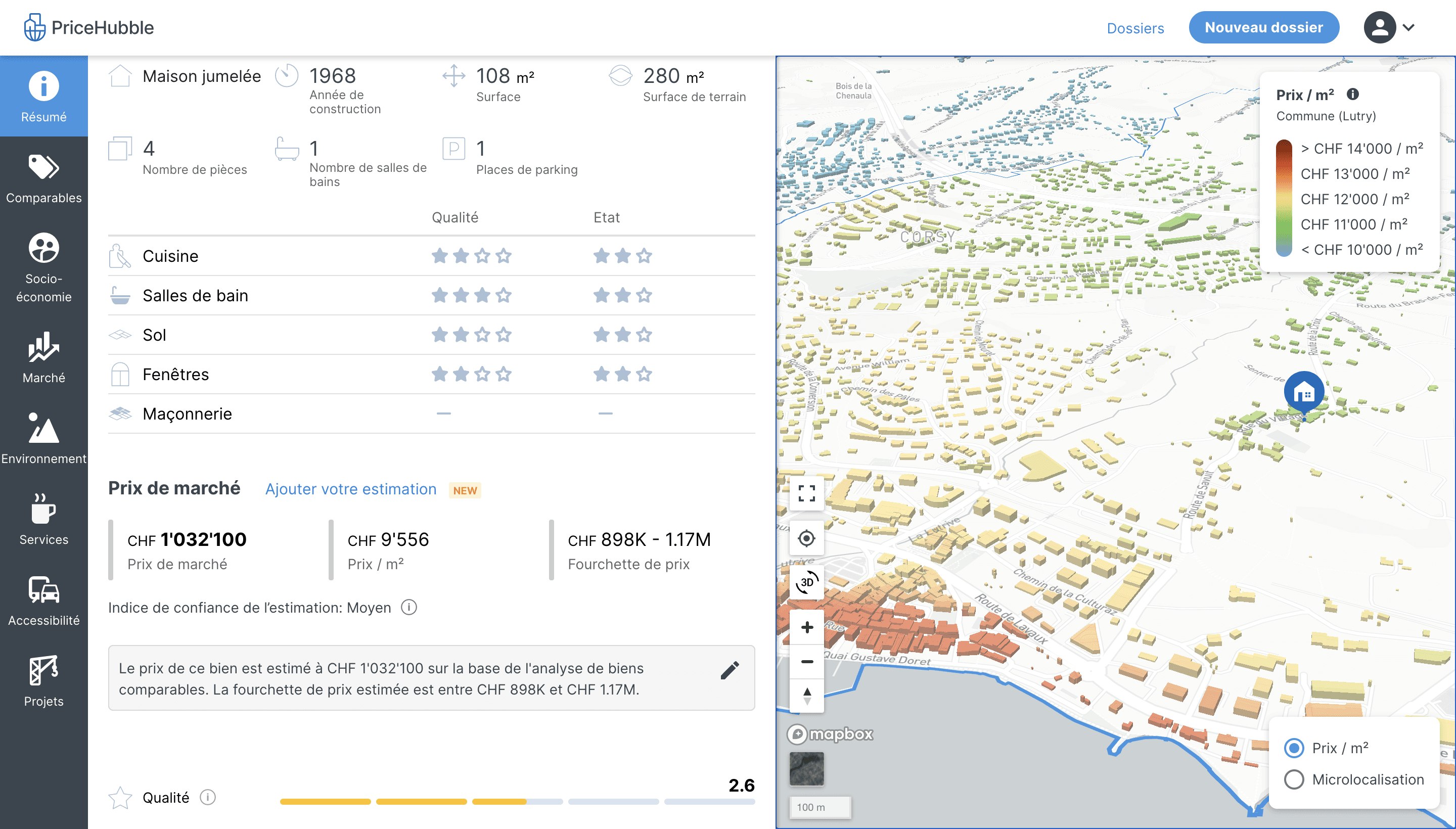The image size is (1456, 829).
Task: Select the Microlocalisation radio option
Action: (1294, 779)
